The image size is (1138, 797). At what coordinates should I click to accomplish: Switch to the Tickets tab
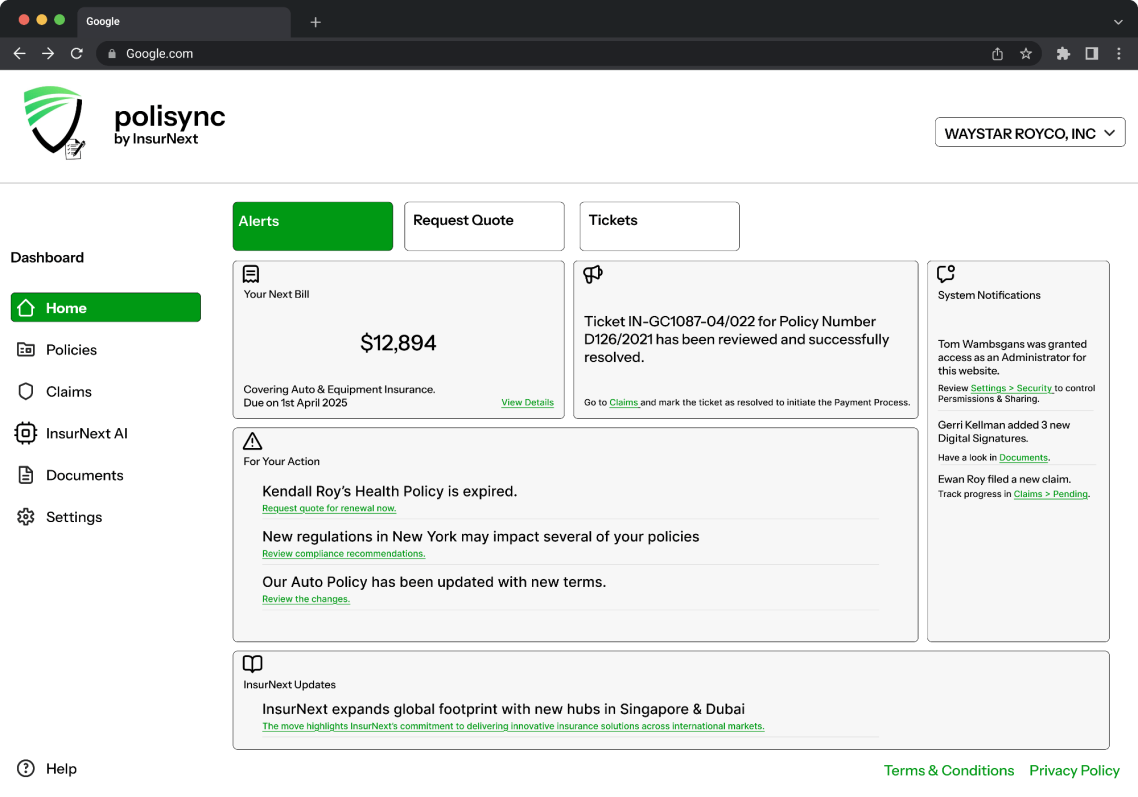pyautogui.click(x=660, y=226)
